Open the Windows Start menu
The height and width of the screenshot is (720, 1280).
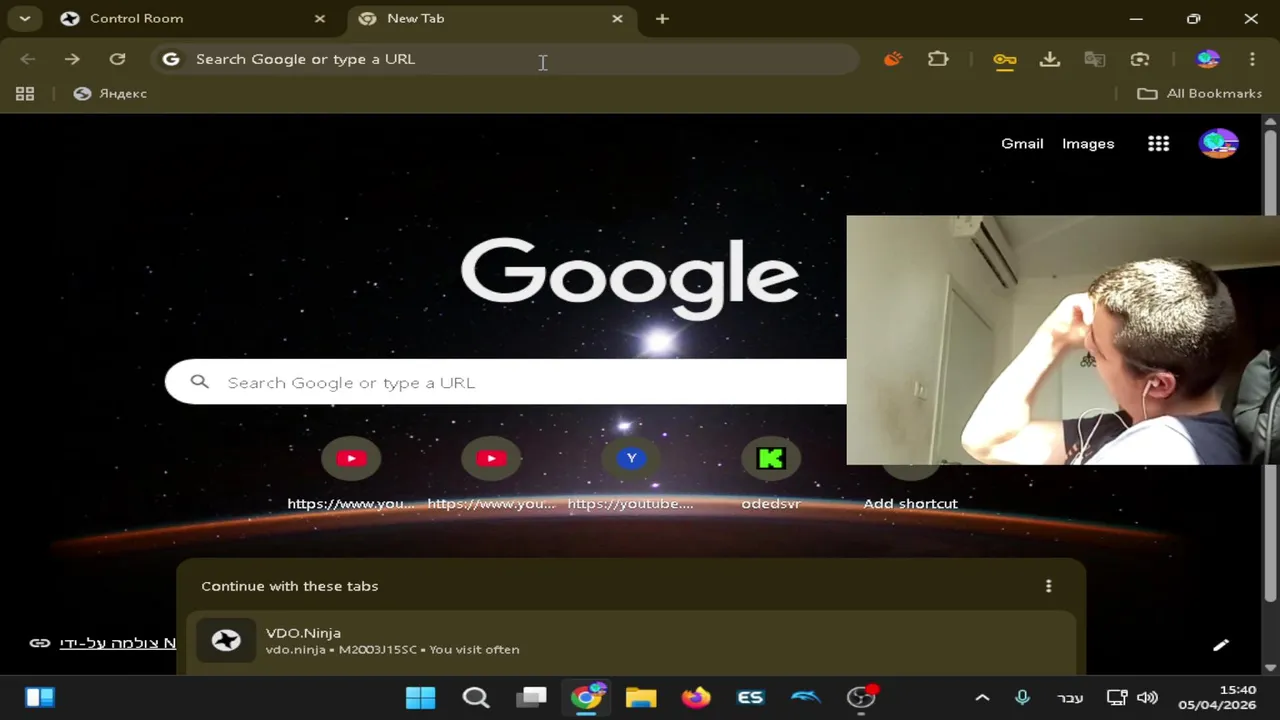421,697
